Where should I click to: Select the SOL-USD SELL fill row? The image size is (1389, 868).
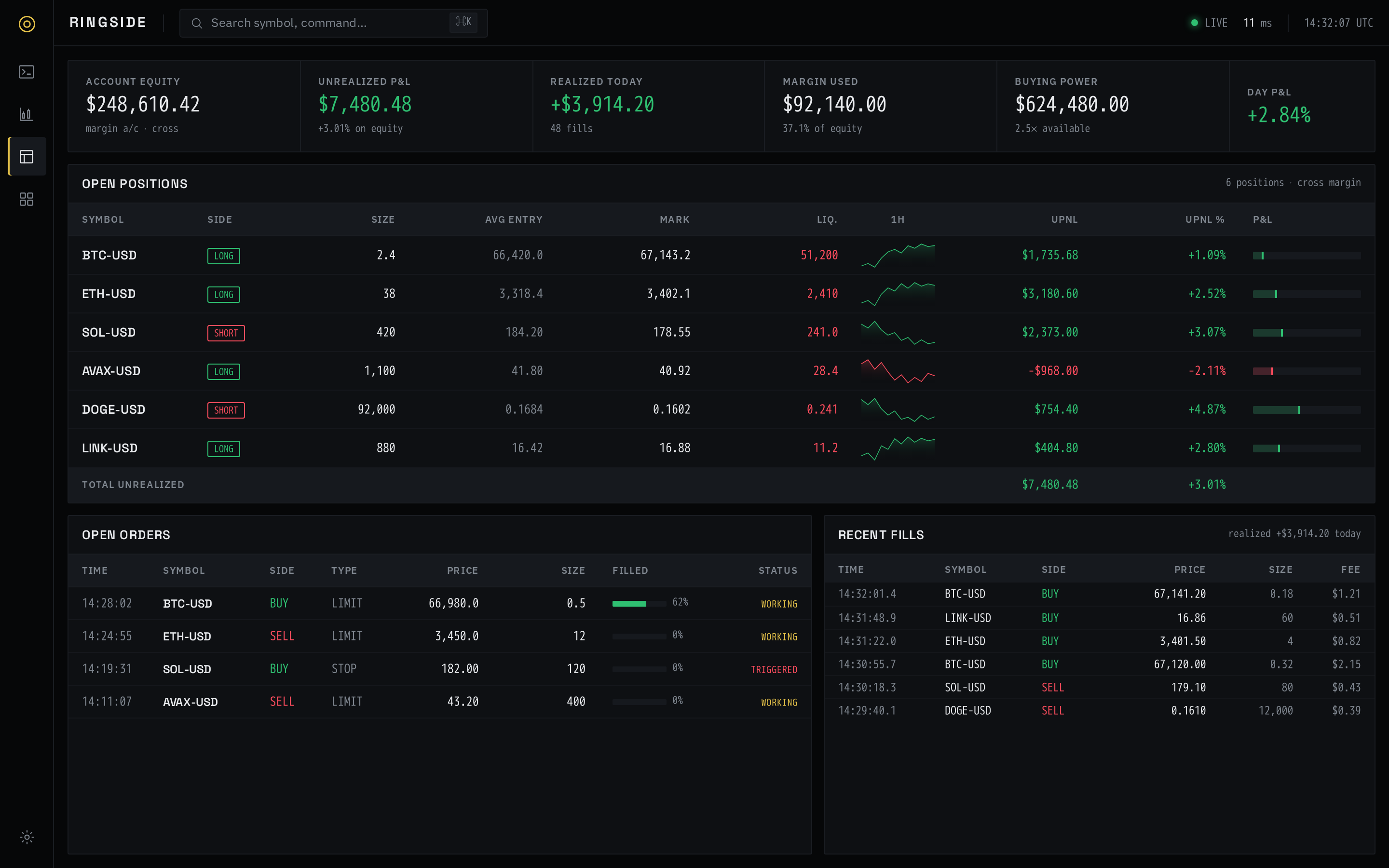point(1099,688)
